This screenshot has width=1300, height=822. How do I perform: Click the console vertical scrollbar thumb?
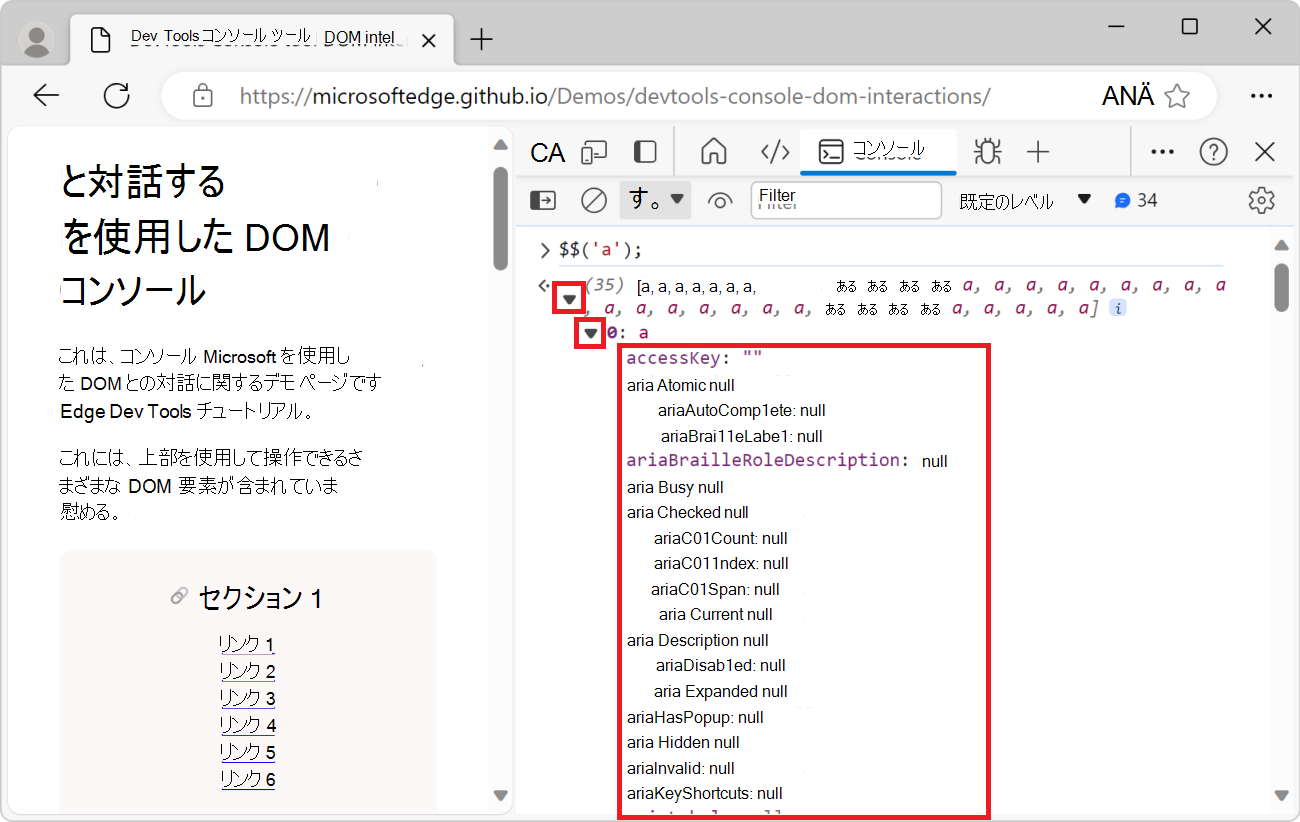tap(1281, 287)
